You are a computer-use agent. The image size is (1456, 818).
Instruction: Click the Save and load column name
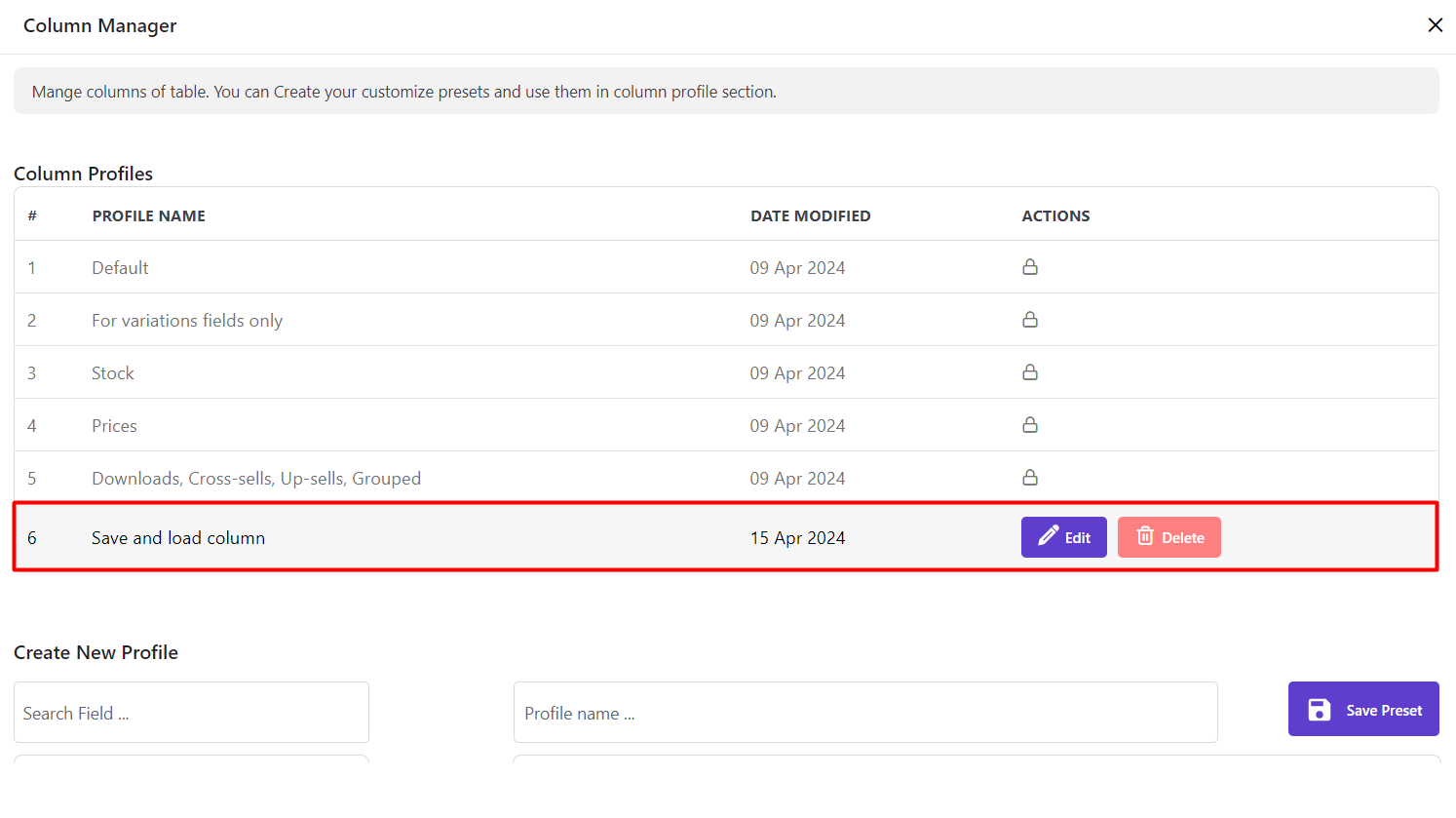click(x=178, y=538)
